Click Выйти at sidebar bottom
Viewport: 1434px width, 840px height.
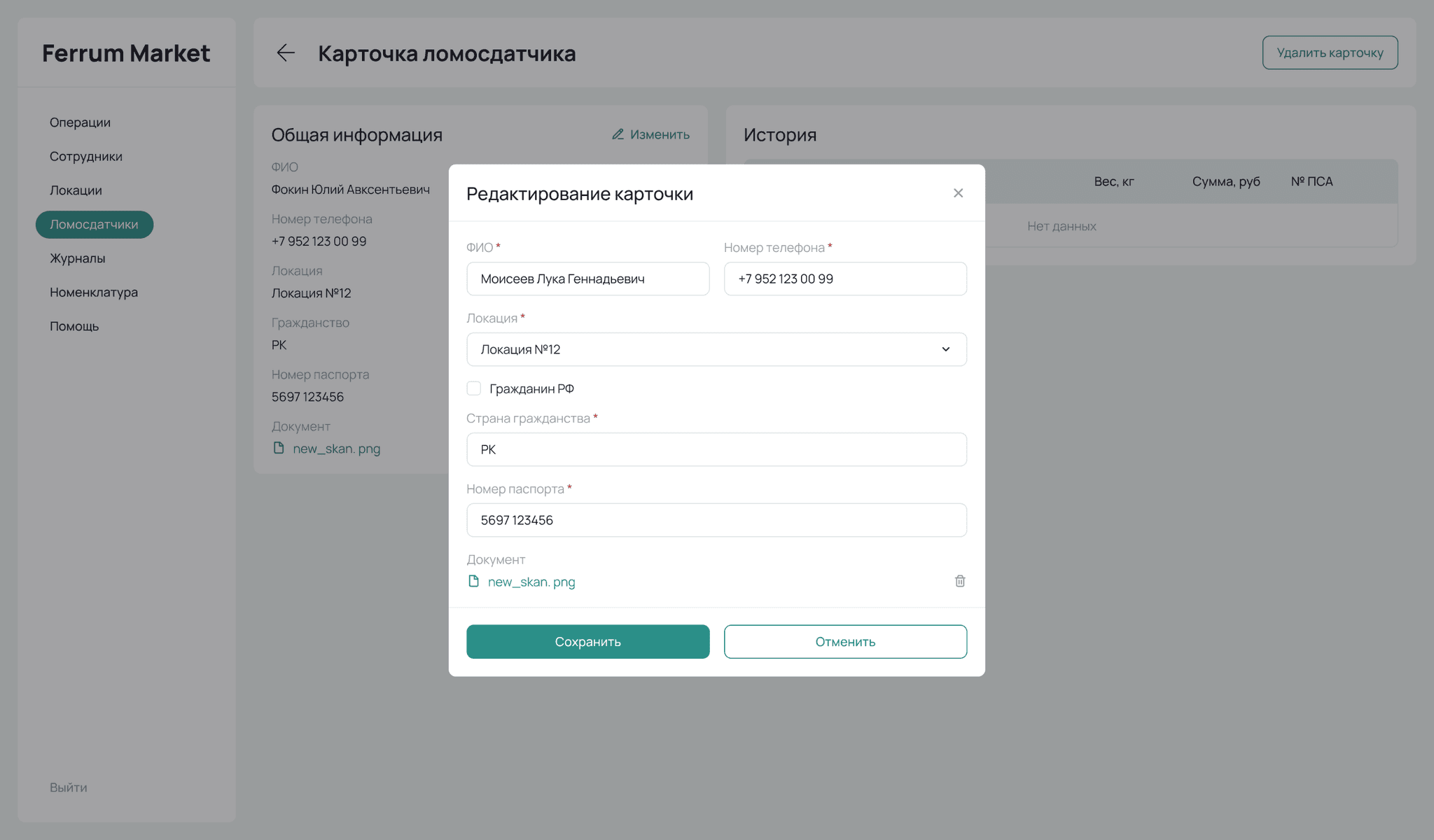[x=68, y=787]
